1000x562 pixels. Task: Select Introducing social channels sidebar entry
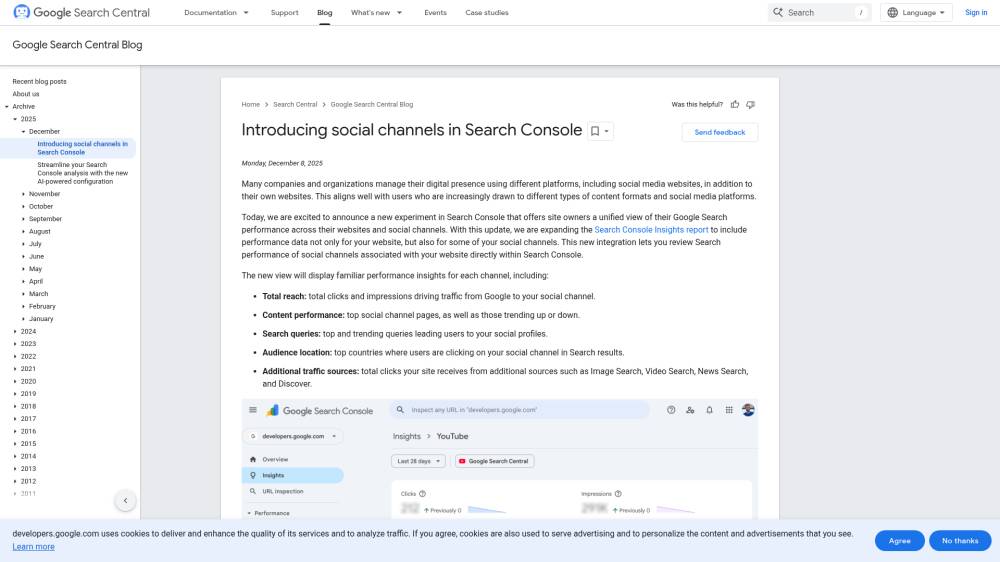coord(82,148)
